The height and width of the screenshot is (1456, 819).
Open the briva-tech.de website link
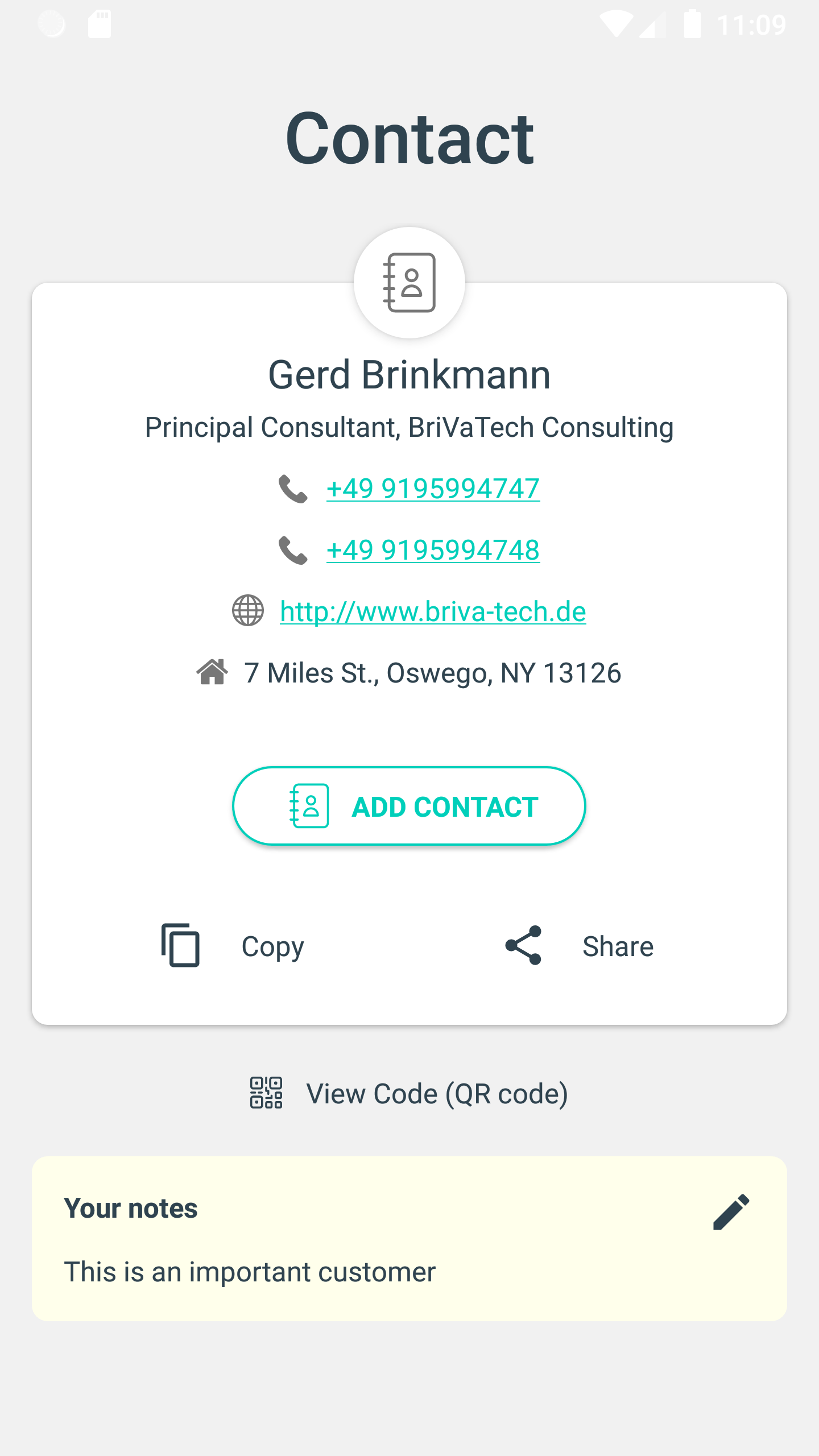tap(433, 611)
